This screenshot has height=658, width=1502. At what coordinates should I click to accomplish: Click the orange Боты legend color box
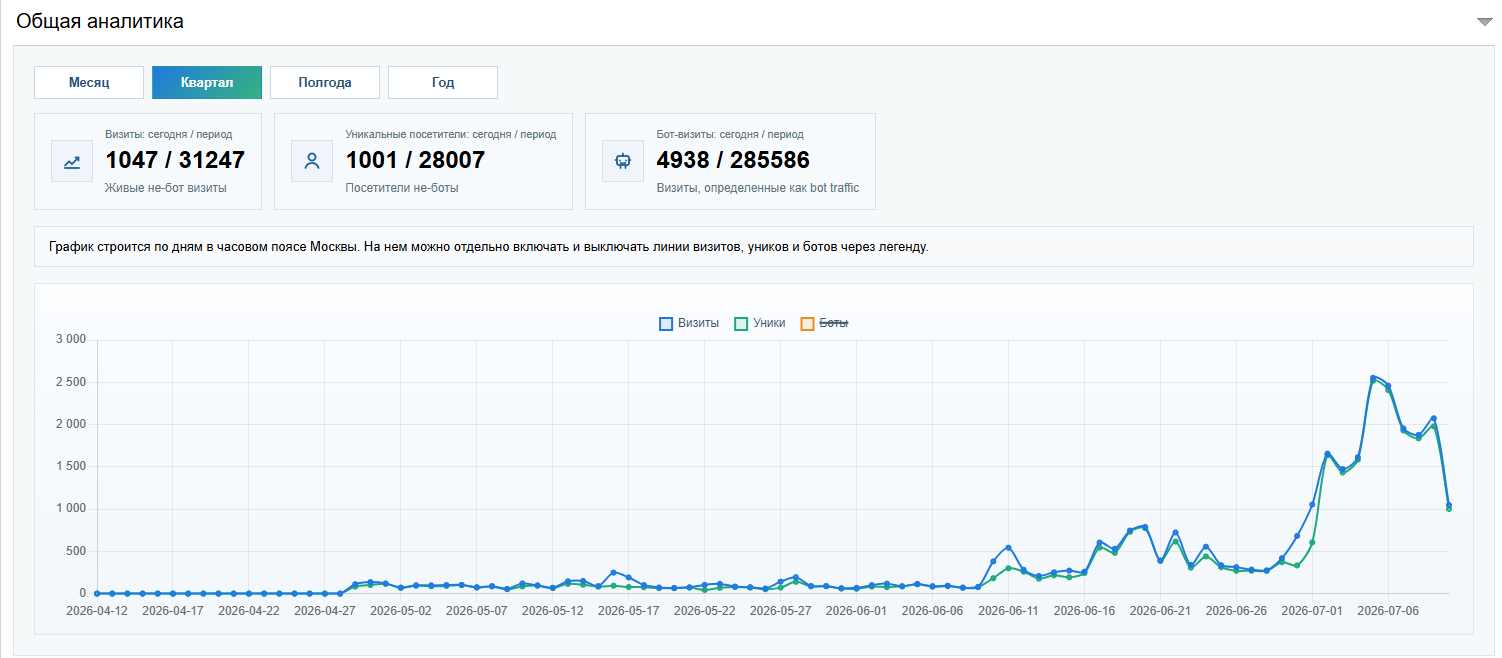pos(807,323)
